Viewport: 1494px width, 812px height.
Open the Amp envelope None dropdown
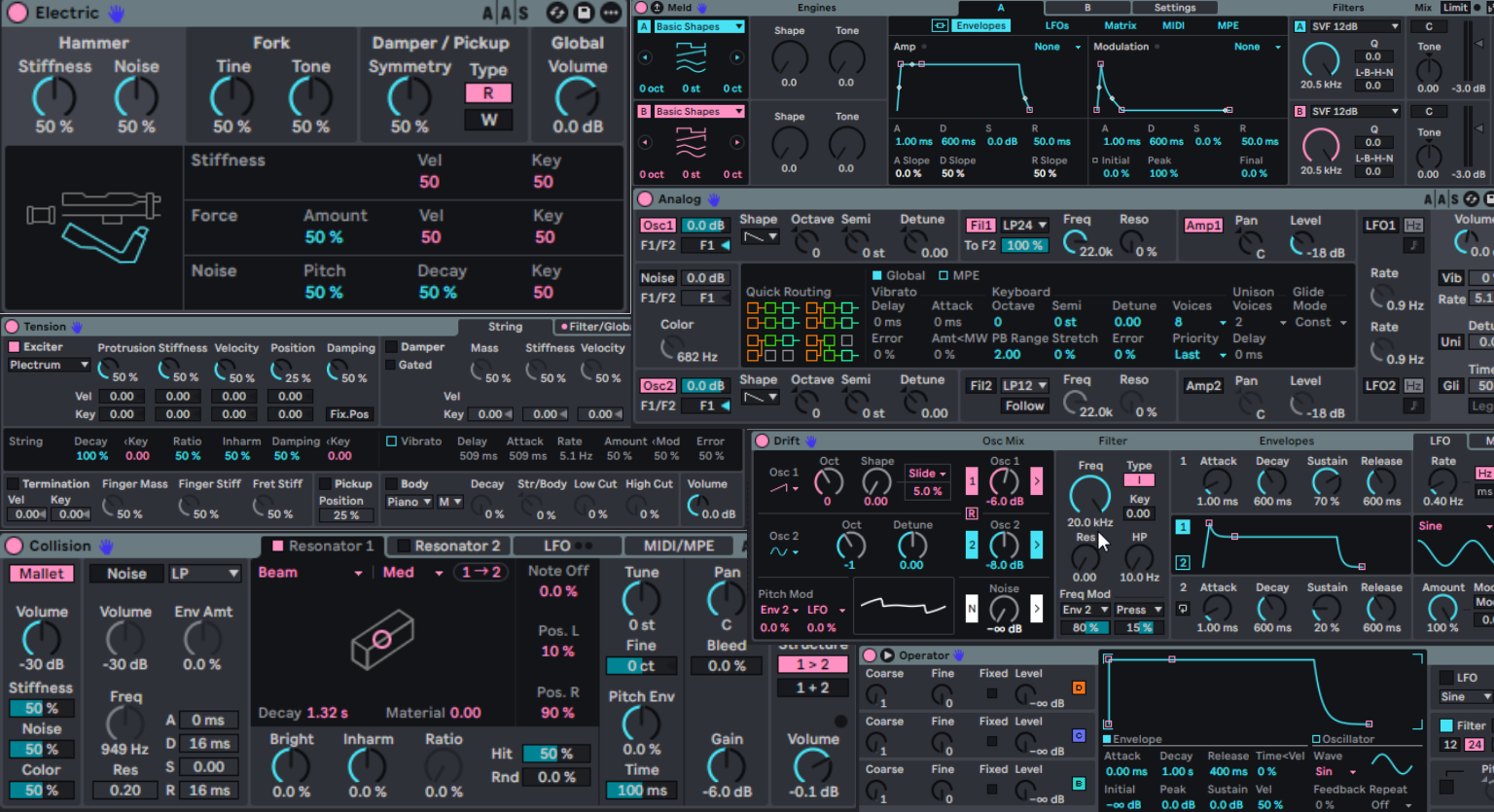point(1057,47)
